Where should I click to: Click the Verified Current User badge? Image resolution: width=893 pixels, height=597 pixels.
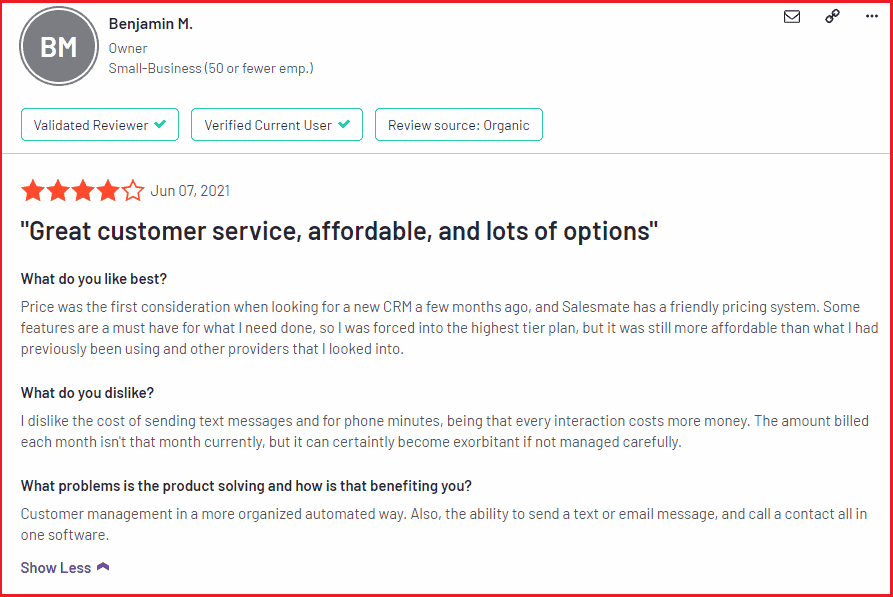277,125
